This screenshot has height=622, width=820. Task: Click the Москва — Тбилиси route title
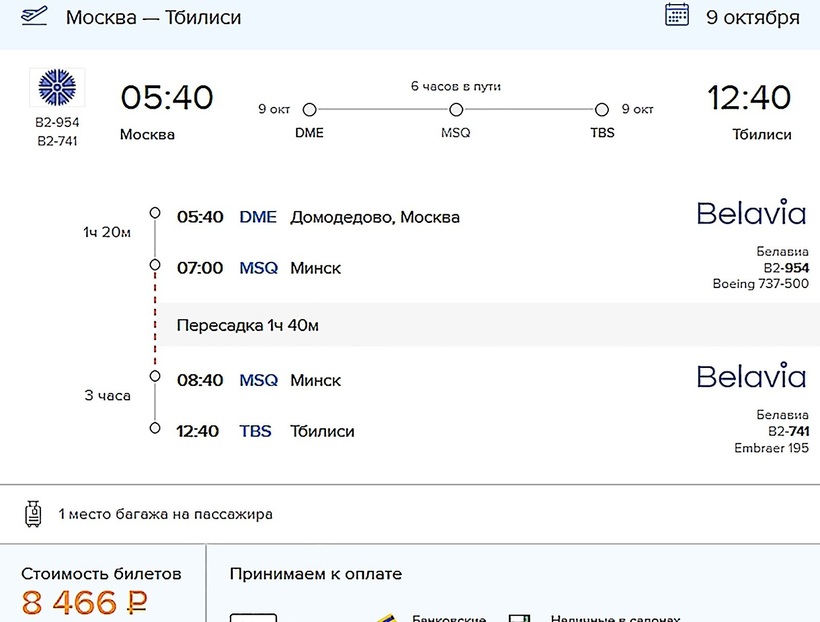(x=153, y=18)
